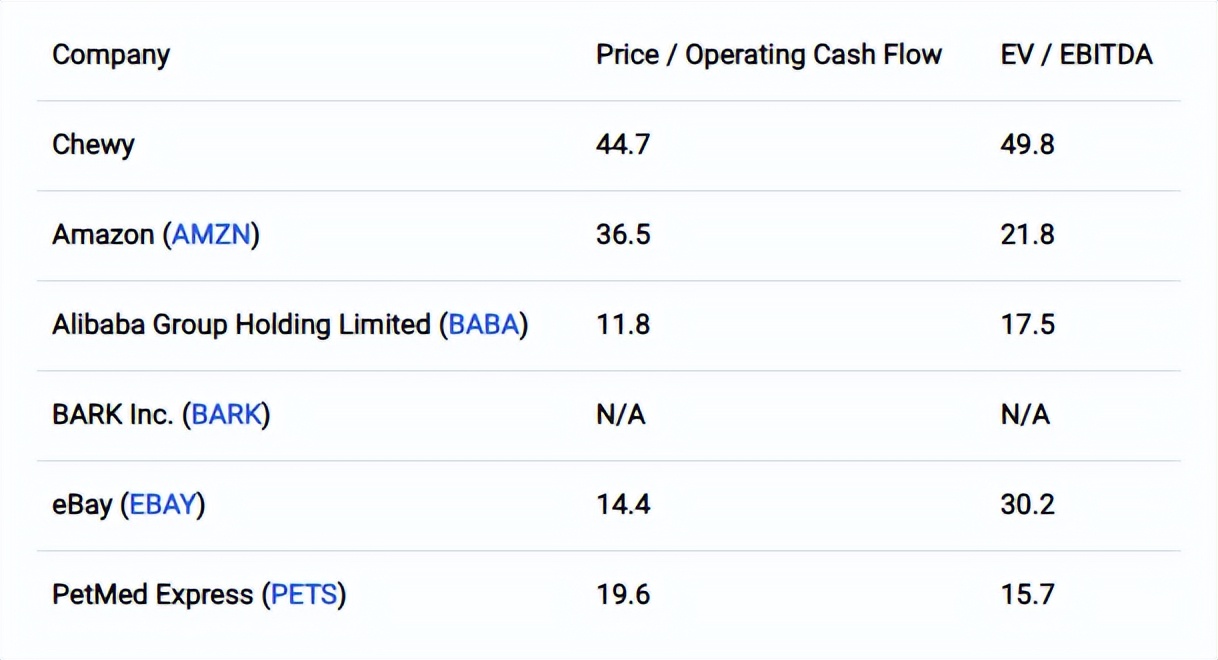
Task: Click the Company column header
Action: tap(111, 55)
